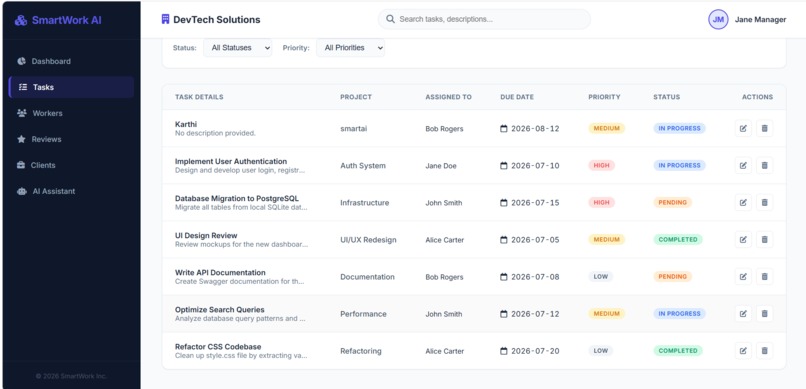The image size is (806, 389).
Task: Edit the UI Design Review task
Action: pyautogui.click(x=743, y=239)
